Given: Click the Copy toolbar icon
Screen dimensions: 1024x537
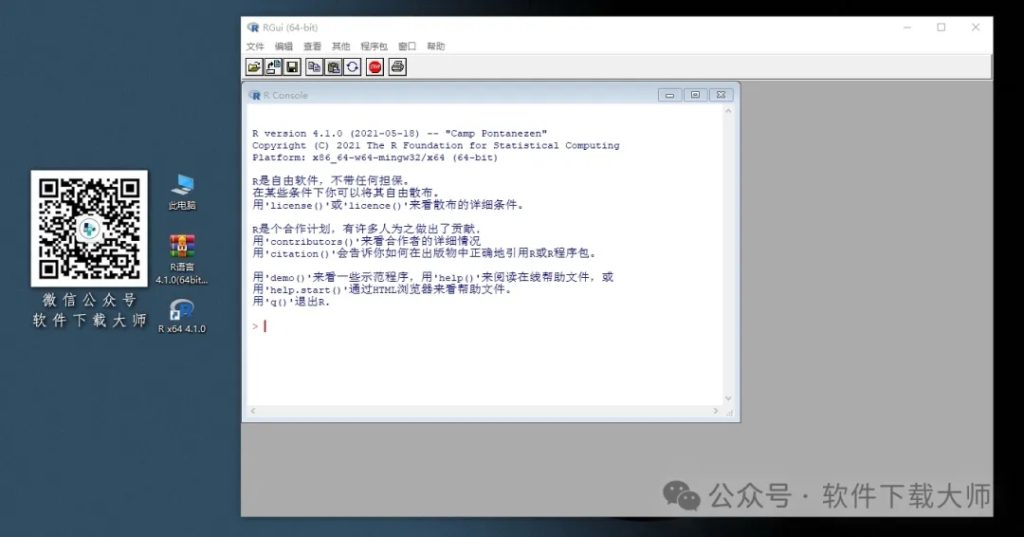Looking at the screenshot, I should tap(314, 67).
